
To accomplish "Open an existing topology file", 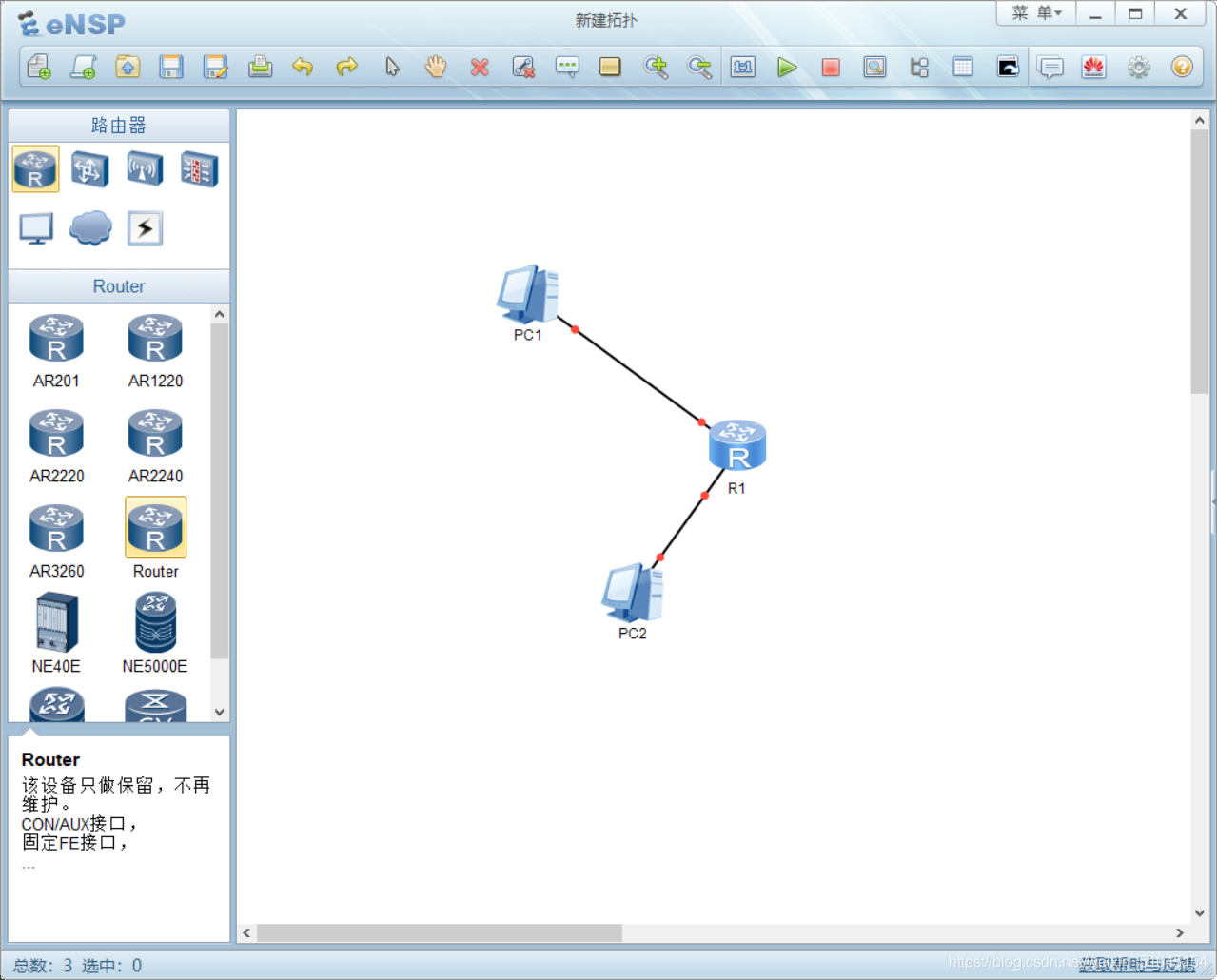I will 128,67.
